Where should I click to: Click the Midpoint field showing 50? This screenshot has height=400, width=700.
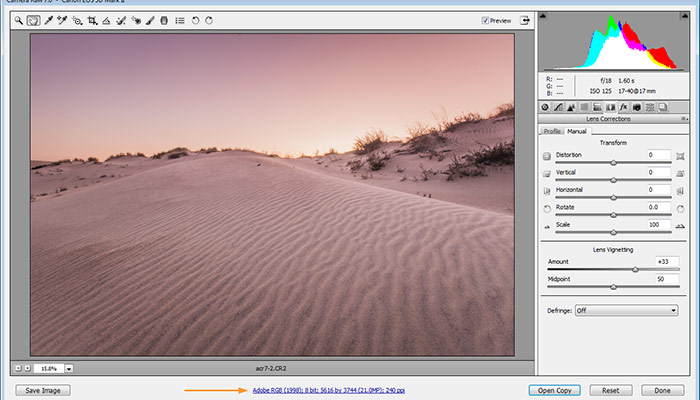pyautogui.click(x=667, y=279)
